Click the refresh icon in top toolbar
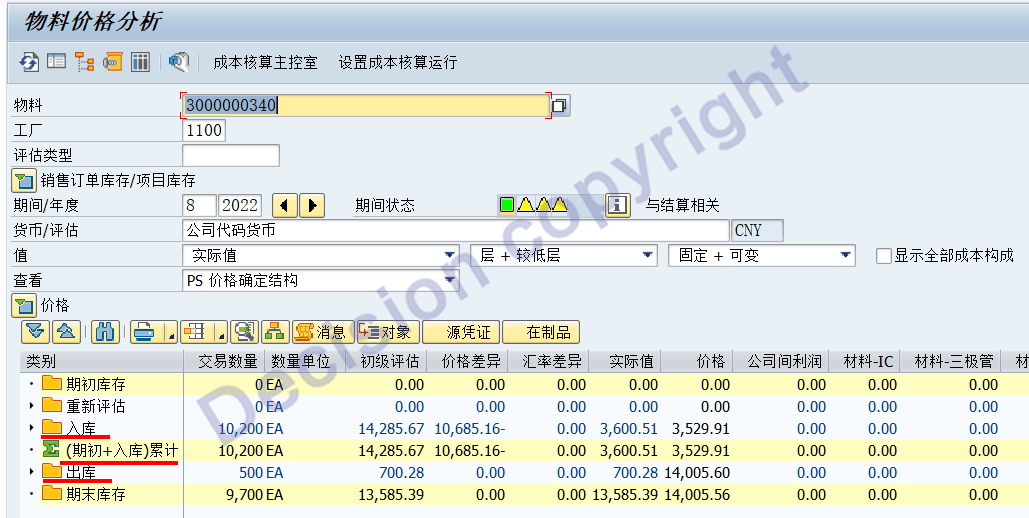1029x518 pixels. pos(29,62)
